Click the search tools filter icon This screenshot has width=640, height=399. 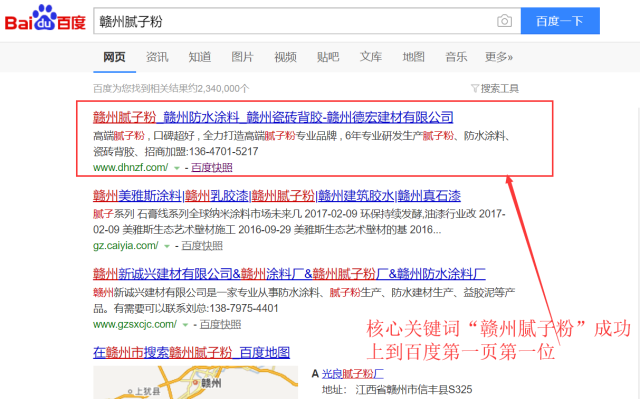point(475,88)
